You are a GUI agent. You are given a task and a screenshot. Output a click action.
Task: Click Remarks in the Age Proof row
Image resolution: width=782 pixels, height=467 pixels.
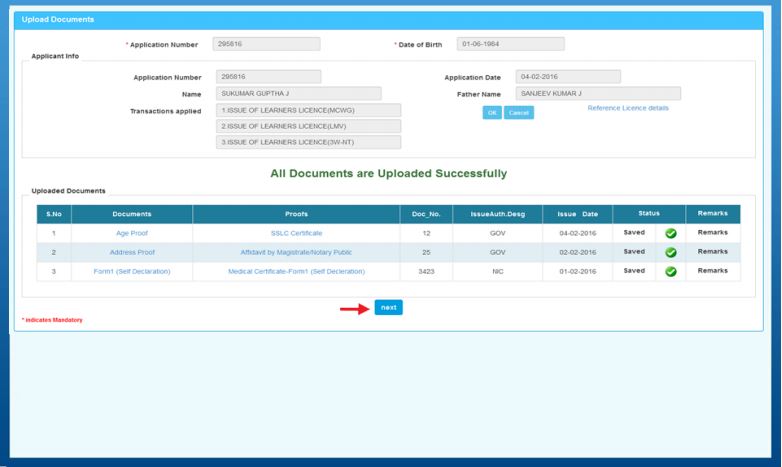tap(712, 233)
